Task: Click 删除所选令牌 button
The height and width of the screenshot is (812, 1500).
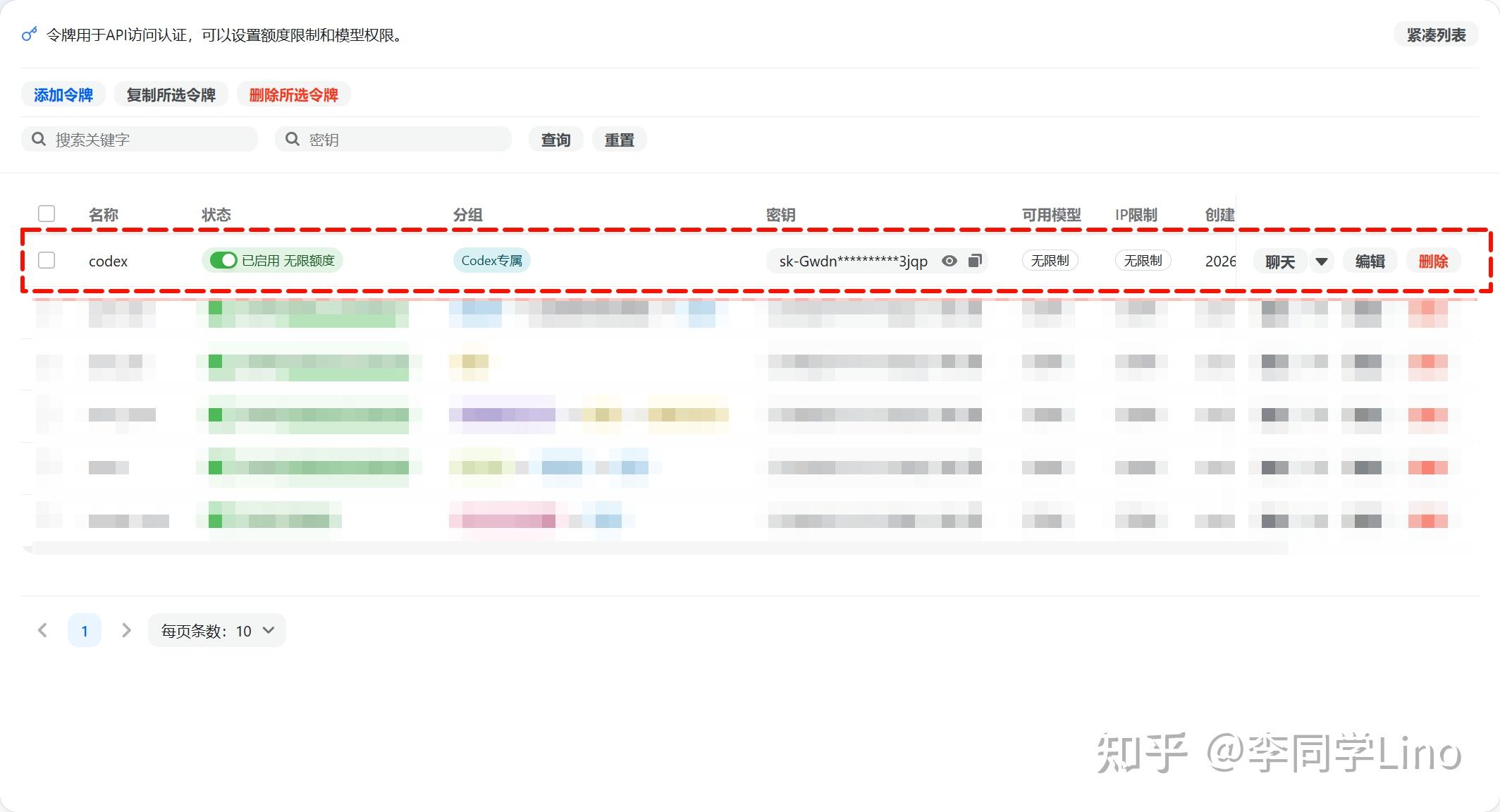Action: [293, 94]
